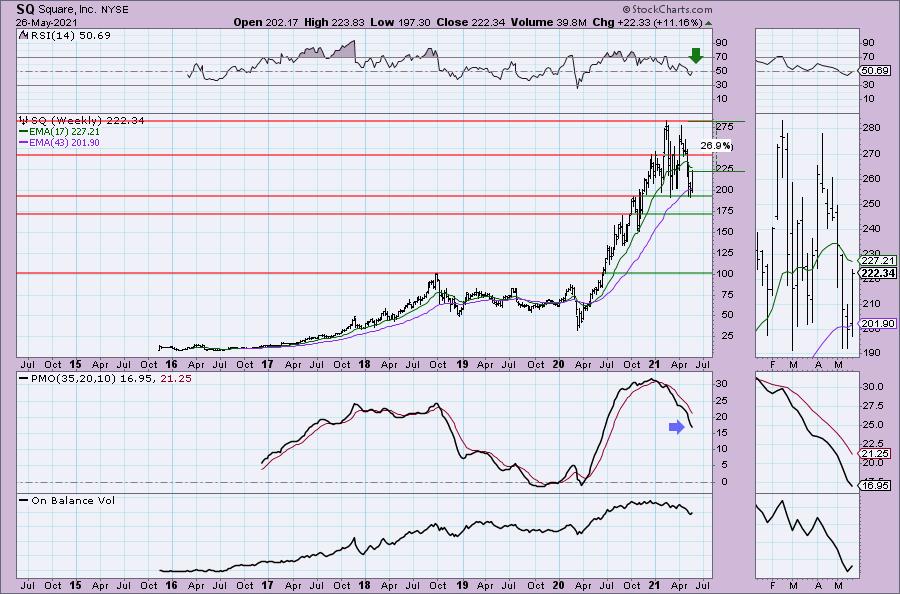
Task: Click the 227.21 EMA value tag at right
Action: click(877, 260)
